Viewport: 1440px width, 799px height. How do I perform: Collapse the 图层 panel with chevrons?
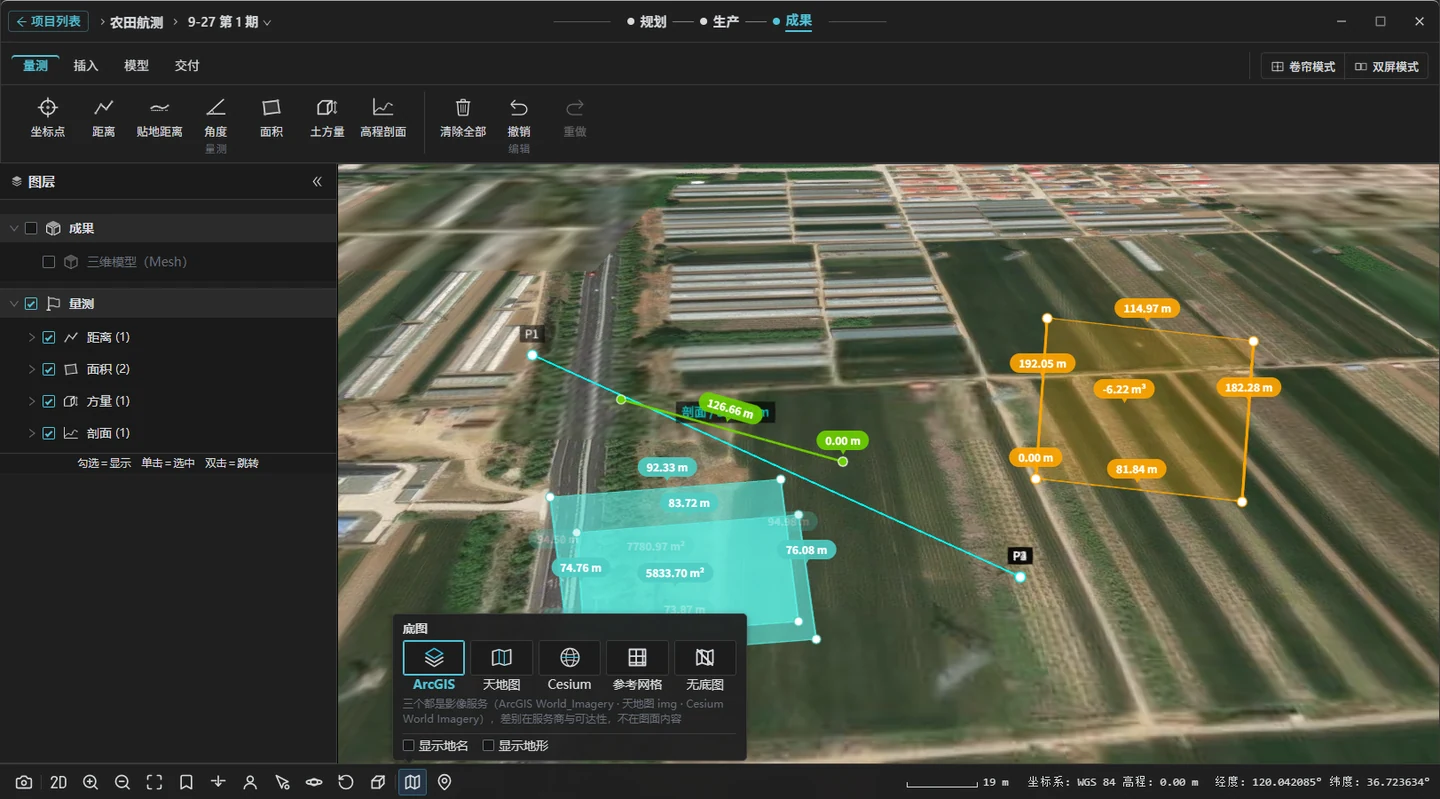tap(317, 182)
